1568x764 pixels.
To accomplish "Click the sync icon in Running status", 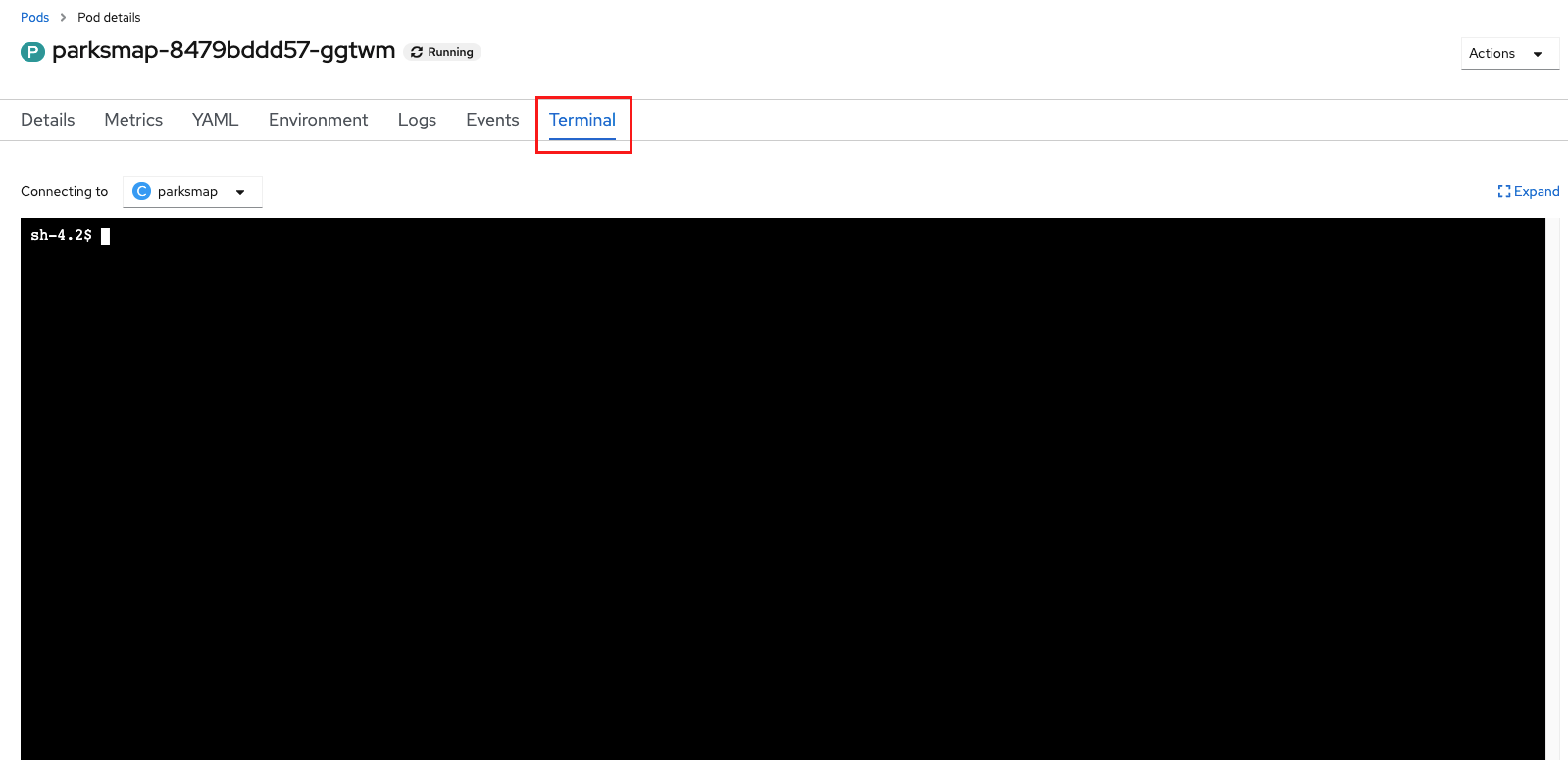I will coord(417,52).
